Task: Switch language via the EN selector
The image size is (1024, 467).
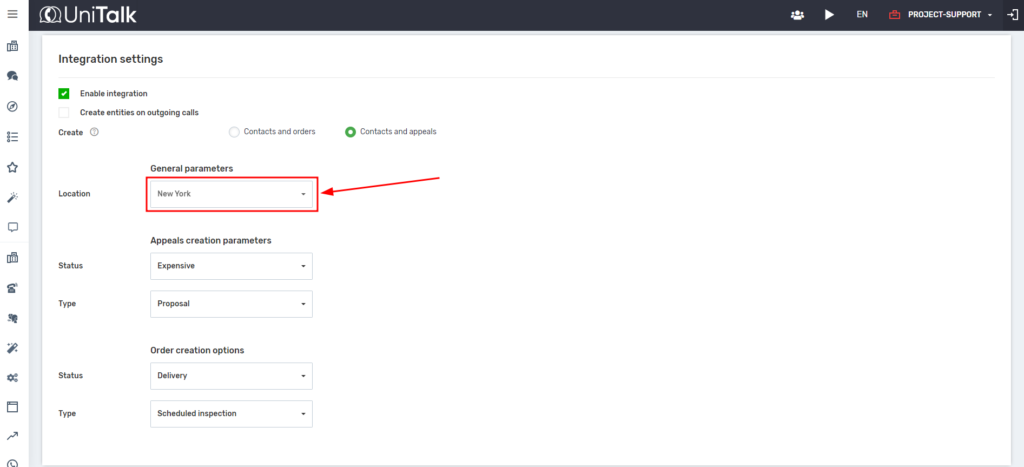Action: (x=862, y=15)
